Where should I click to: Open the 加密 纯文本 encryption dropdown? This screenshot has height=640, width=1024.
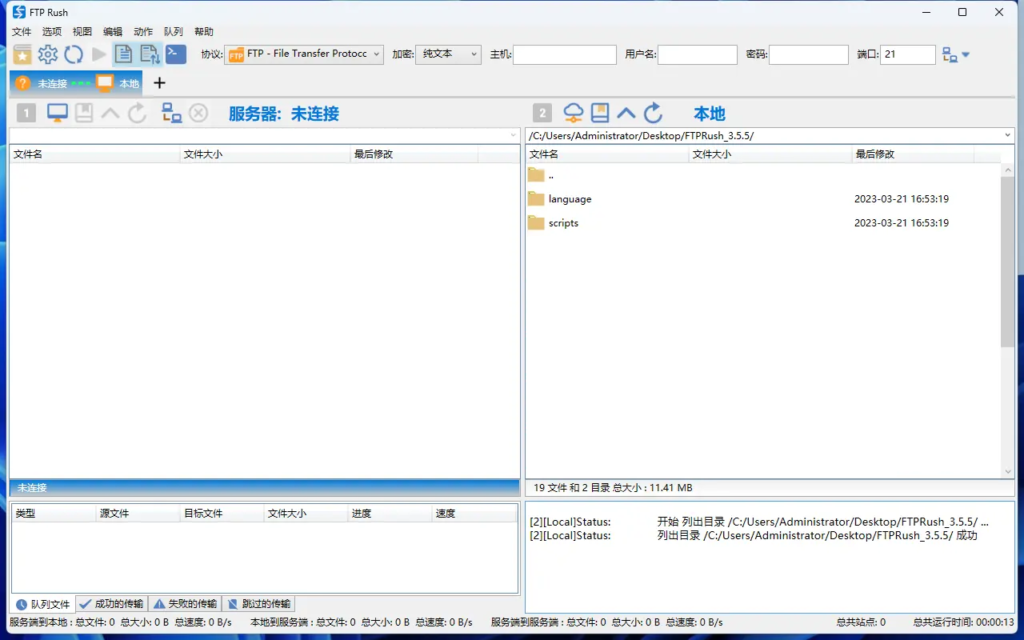point(448,54)
